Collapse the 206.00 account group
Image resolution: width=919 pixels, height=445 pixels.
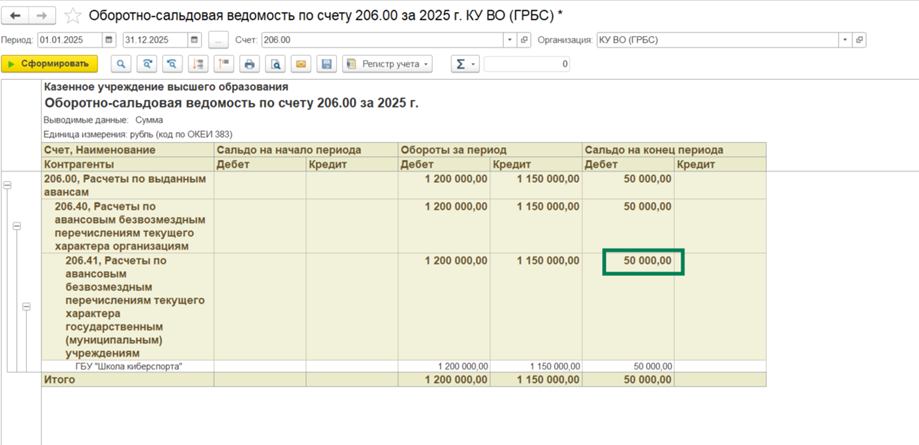(x=8, y=185)
